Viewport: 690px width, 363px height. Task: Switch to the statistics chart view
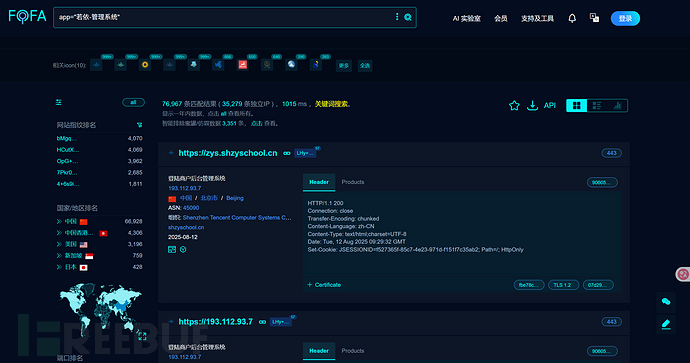(x=617, y=106)
